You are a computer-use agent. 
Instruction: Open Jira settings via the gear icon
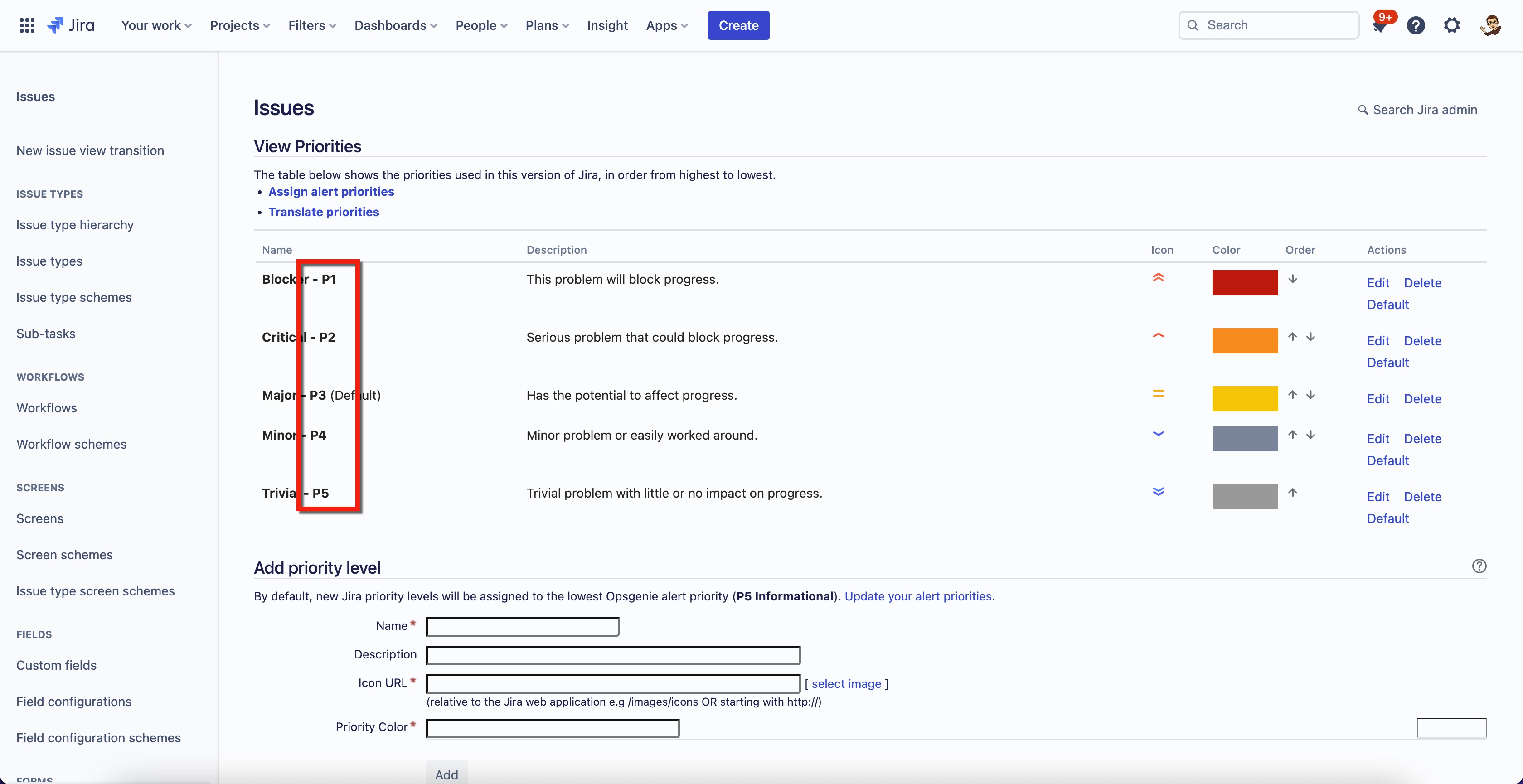[1452, 25]
